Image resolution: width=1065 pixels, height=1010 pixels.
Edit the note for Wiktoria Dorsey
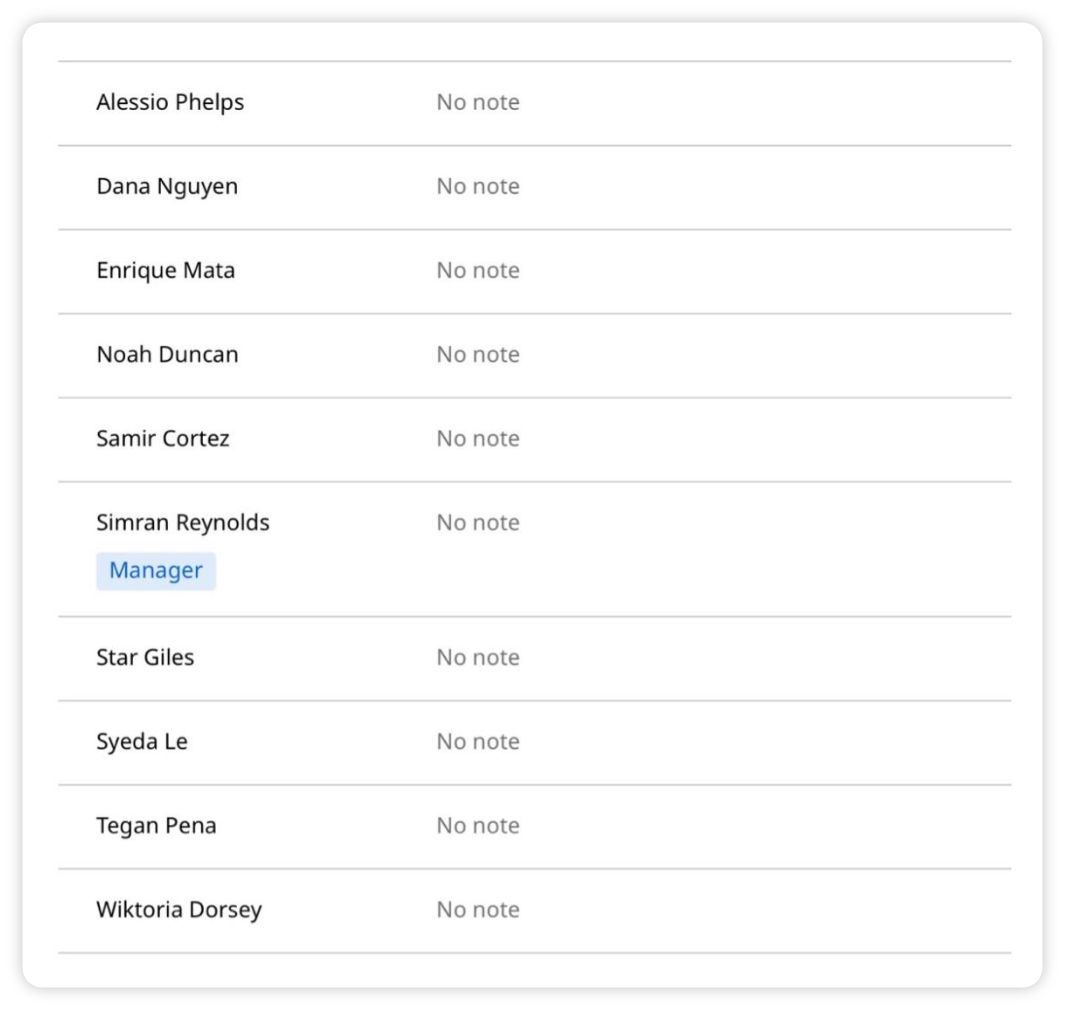pos(478,910)
